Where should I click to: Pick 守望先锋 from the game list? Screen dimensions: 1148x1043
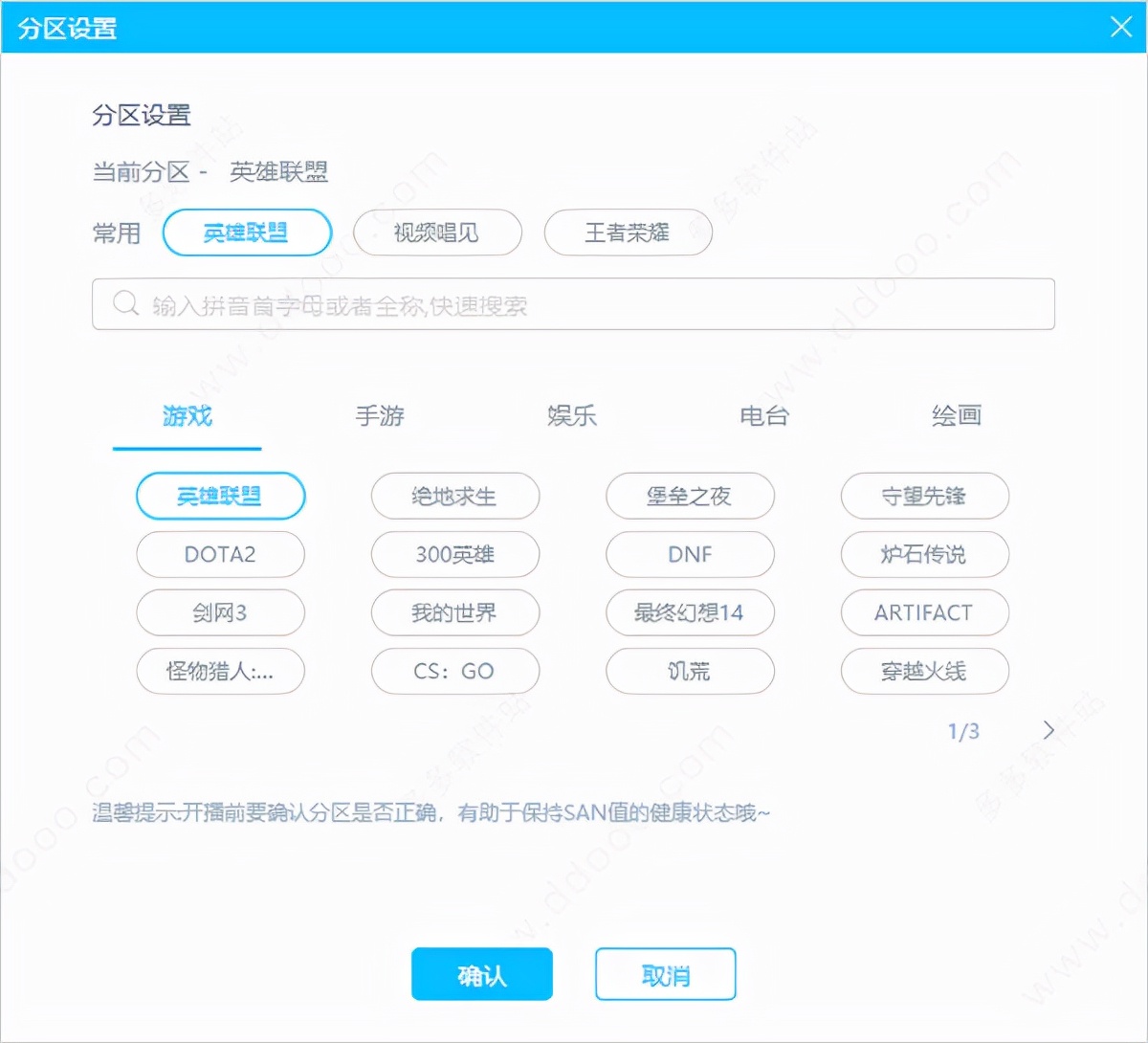click(924, 496)
